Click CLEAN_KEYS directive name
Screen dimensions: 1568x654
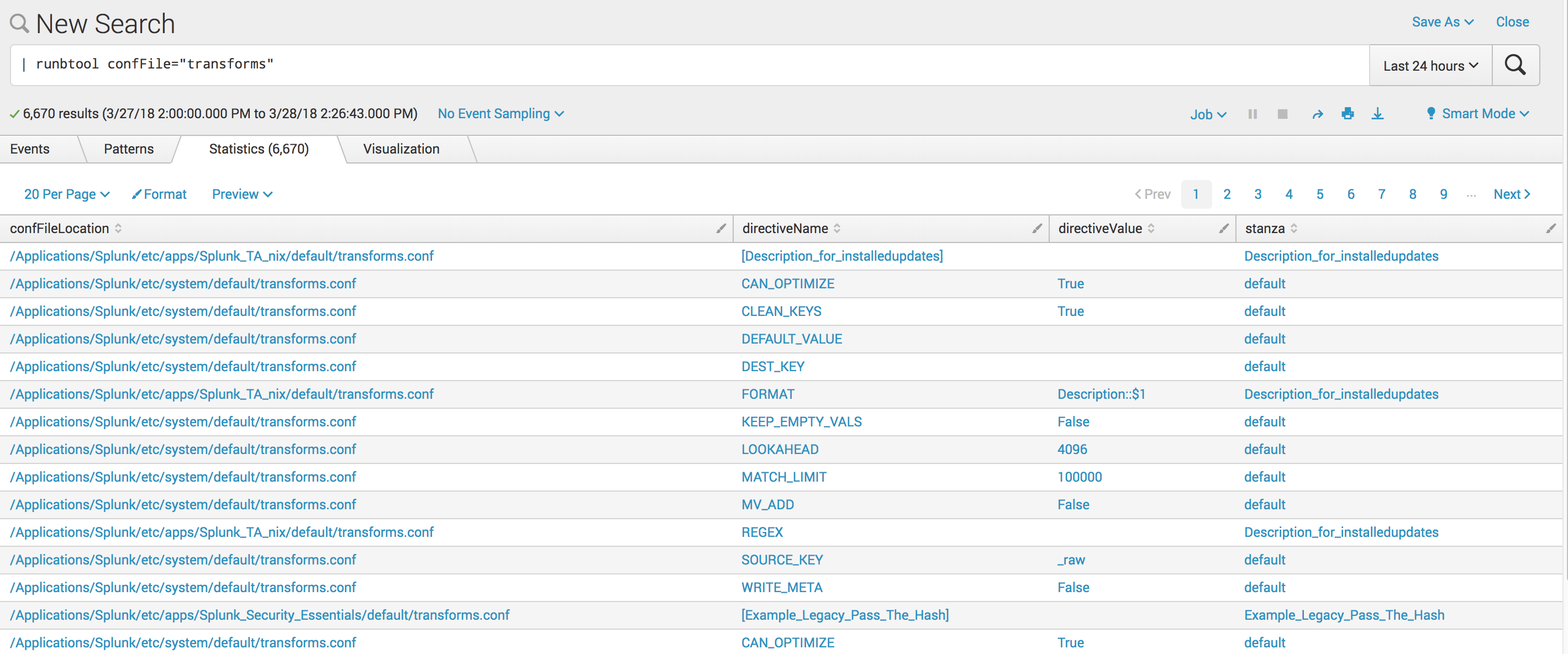(x=781, y=312)
